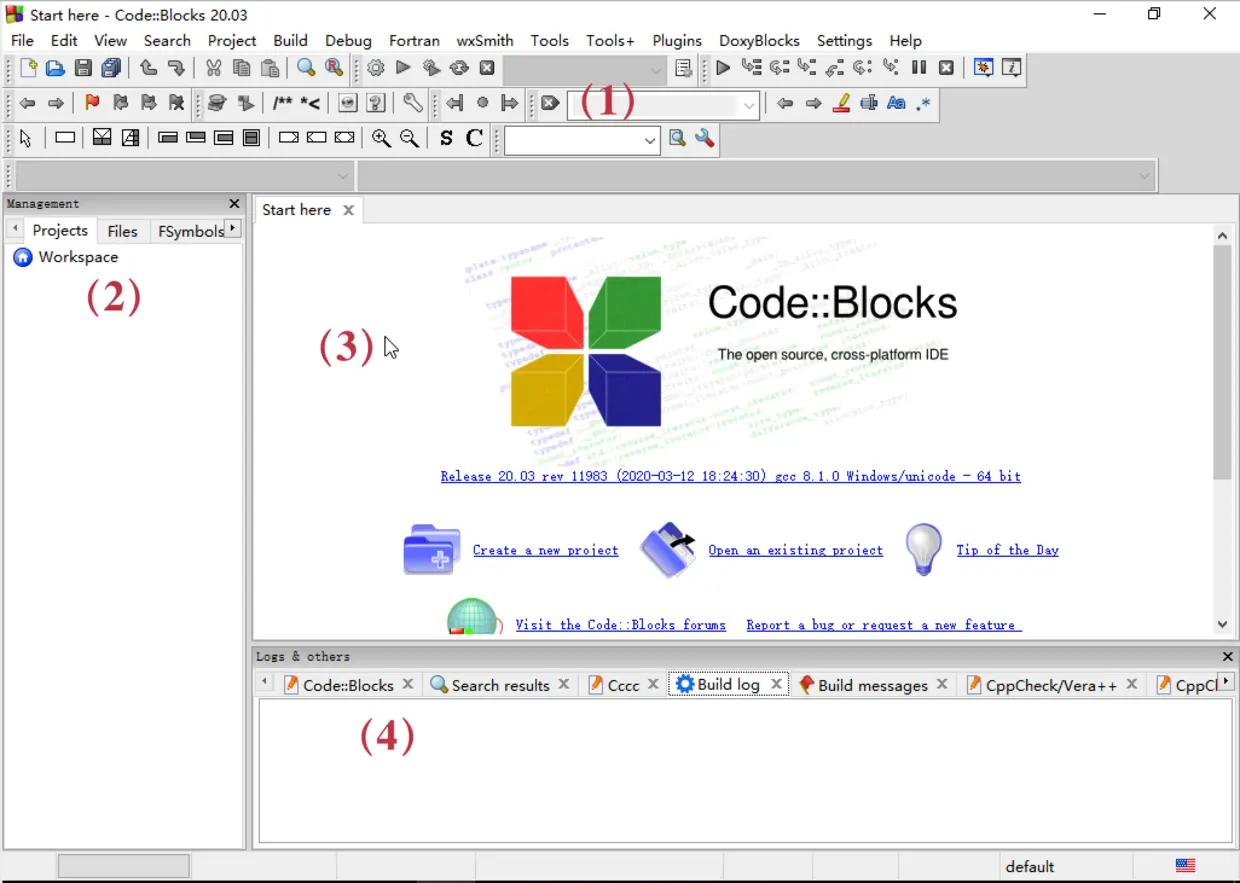Click the Replace icon with red R

pos(334,68)
